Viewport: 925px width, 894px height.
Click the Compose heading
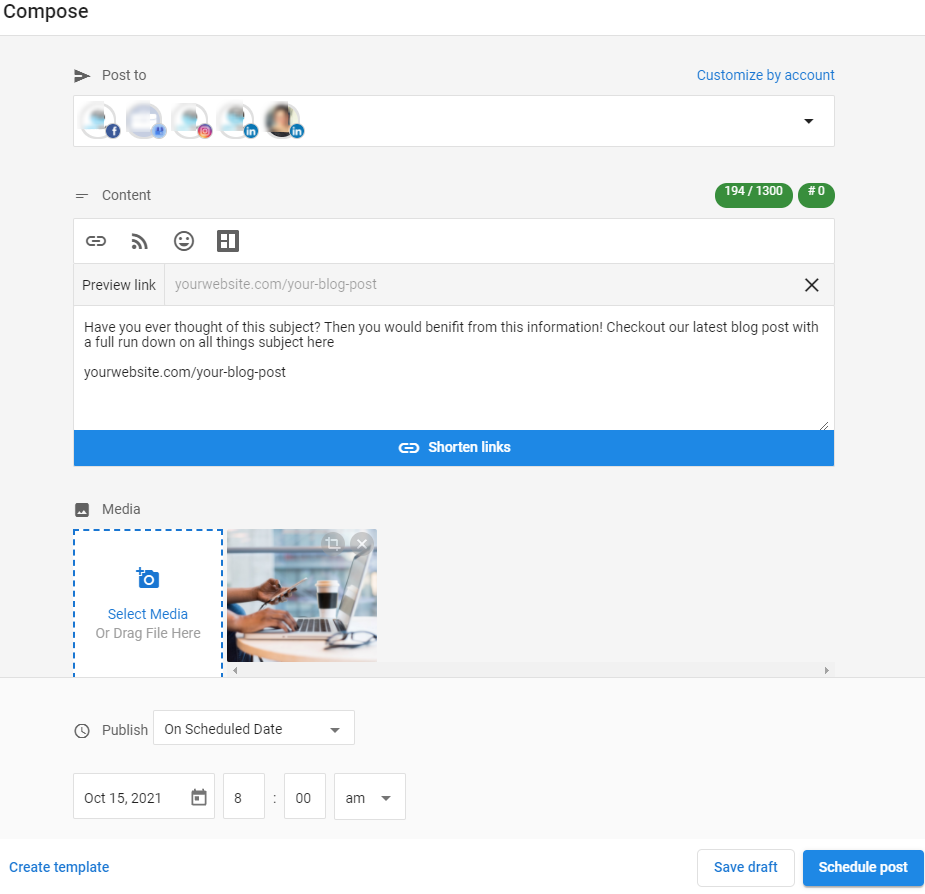click(45, 12)
